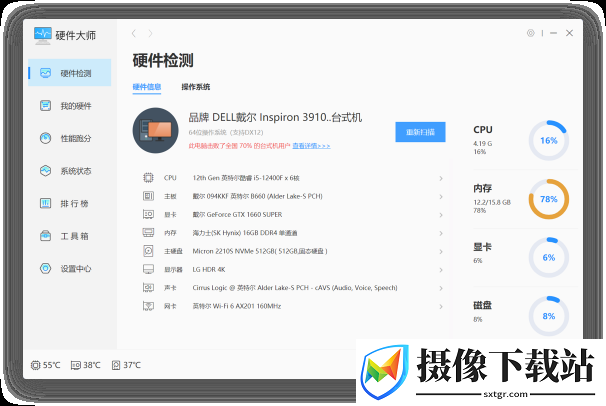This screenshot has width=606, height=406.
Task: Click the 4.19 G CPU frequency value
Action: click(483, 143)
